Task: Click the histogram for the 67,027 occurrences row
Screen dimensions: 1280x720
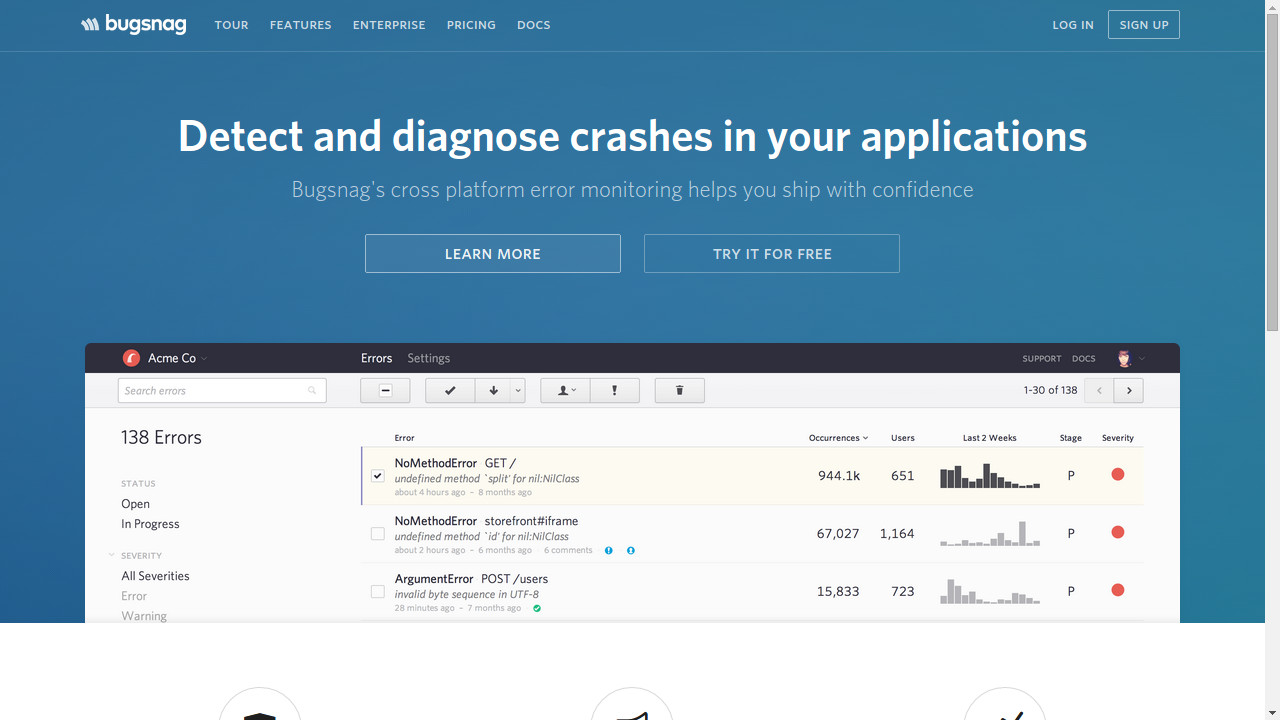Action: [990, 534]
